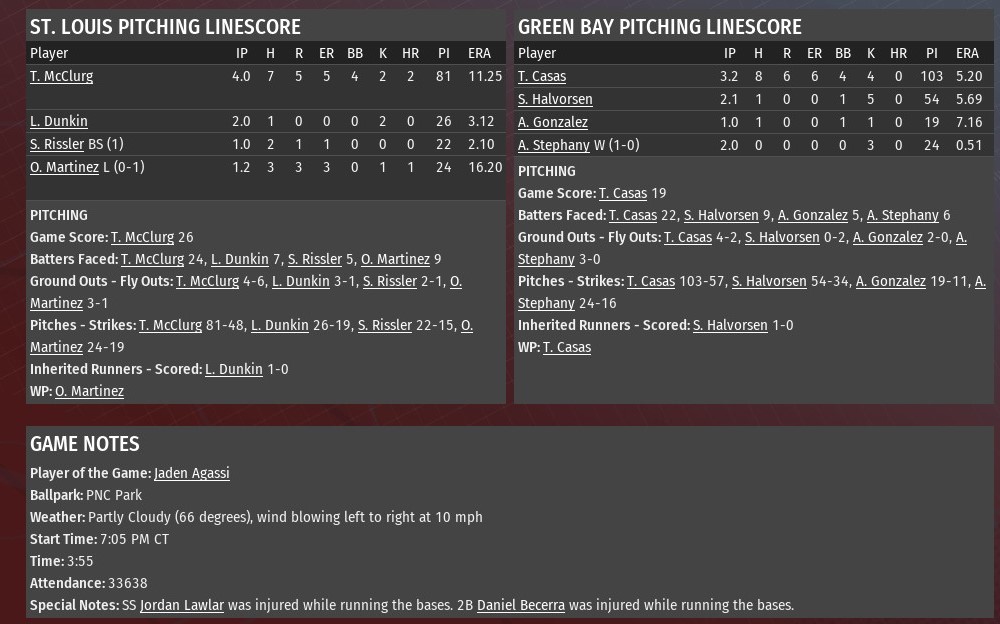
Task: Open L. Dunkin in pitching linescore table
Action: 59,121
